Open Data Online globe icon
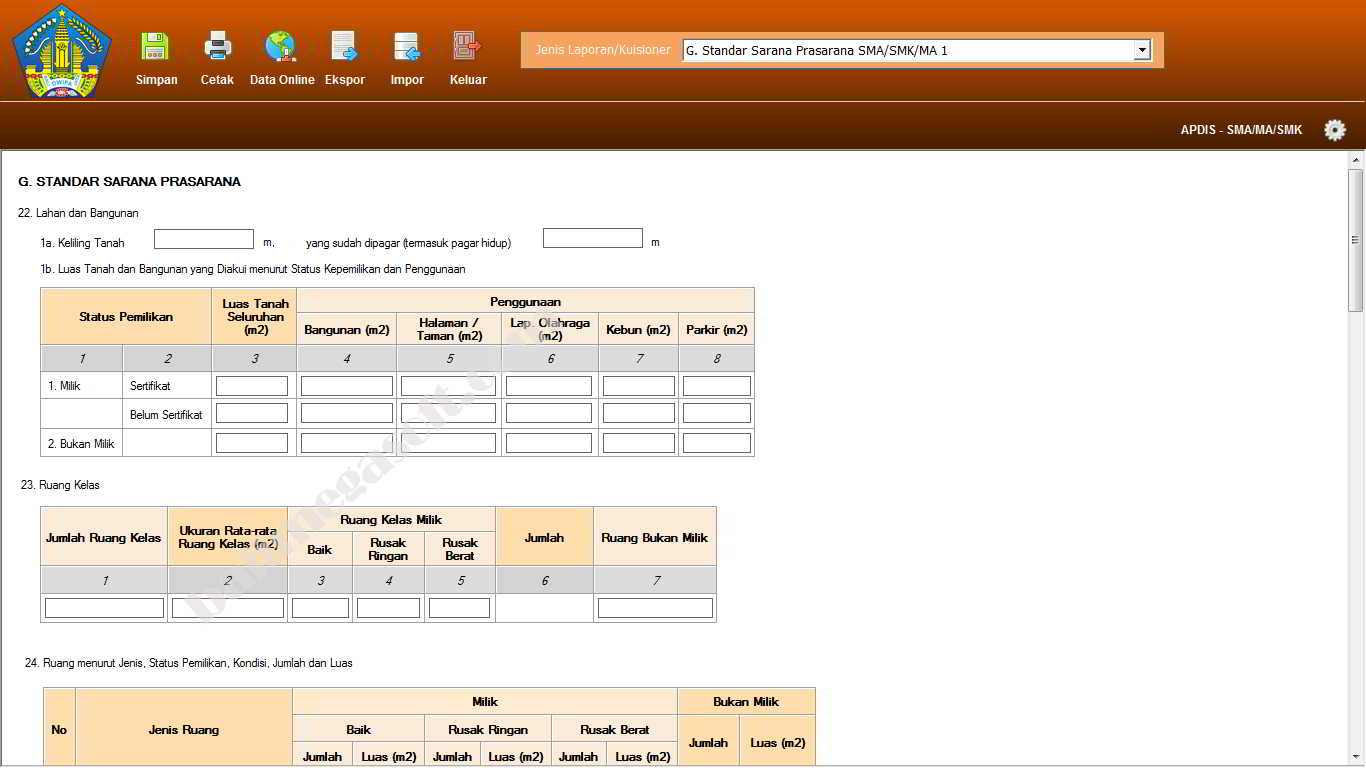1366x768 pixels. tap(281, 47)
